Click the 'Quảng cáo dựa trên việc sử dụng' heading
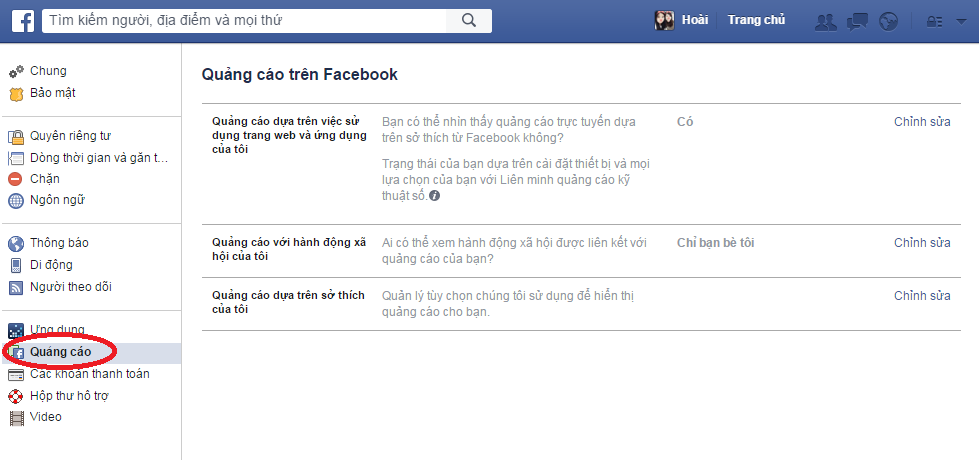The height and width of the screenshot is (460, 979). pyautogui.click(x=290, y=135)
